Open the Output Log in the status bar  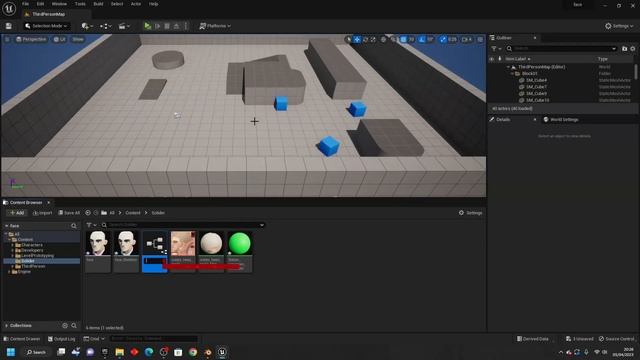(x=62, y=339)
